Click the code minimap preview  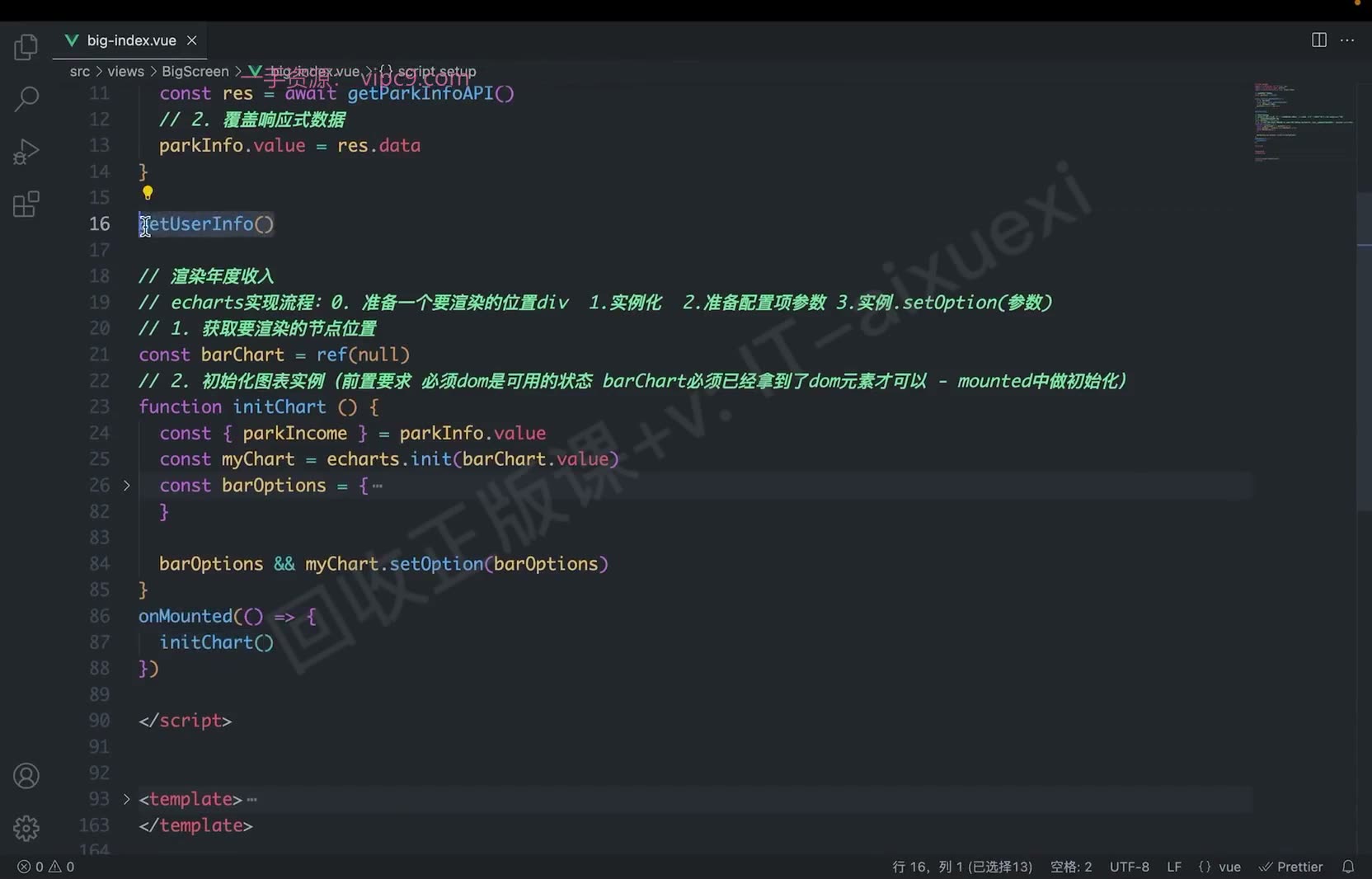1303,124
